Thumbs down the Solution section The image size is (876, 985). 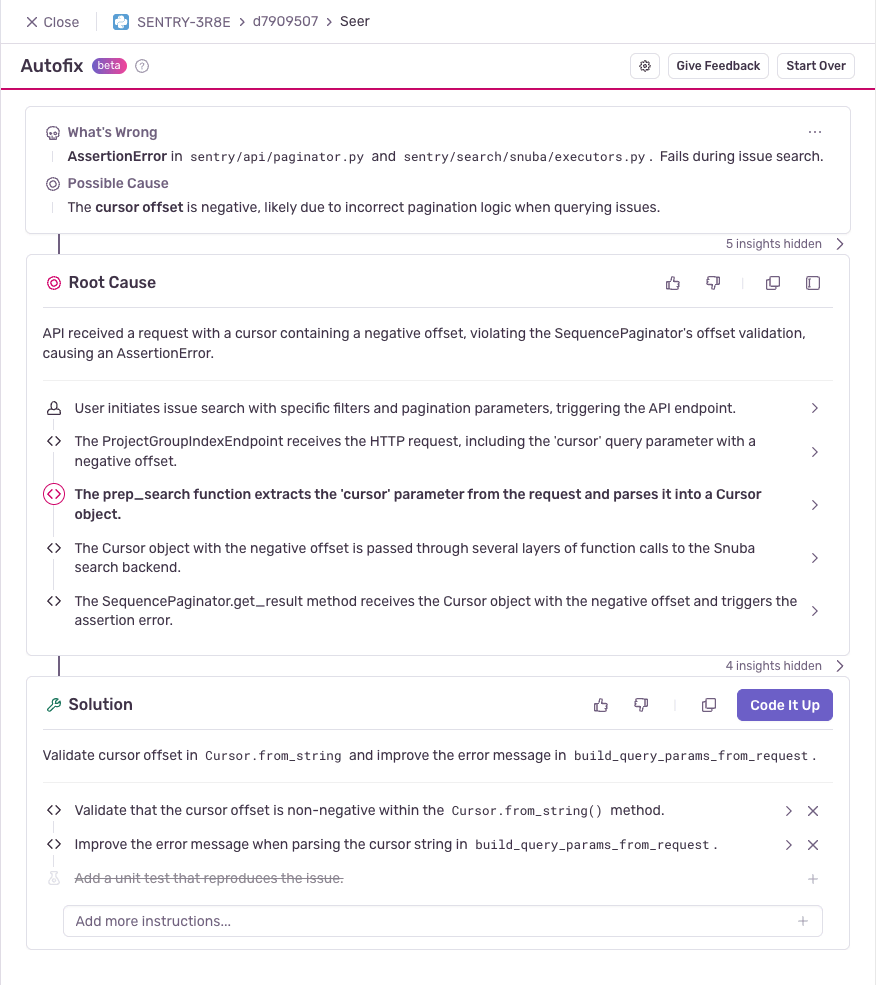[641, 705]
